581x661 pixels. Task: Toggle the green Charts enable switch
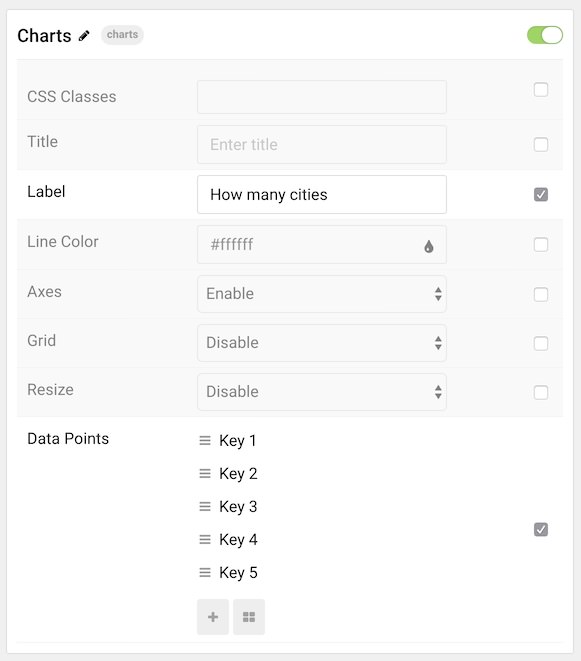[x=545, y=35]
